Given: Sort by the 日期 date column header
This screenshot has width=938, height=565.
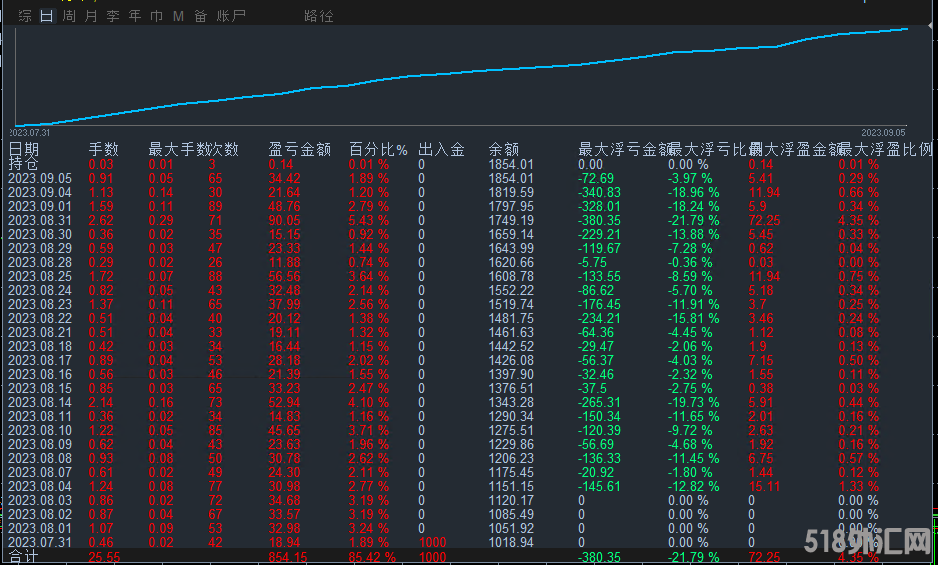Looking at the screenshot, I should tap(24, 150).
